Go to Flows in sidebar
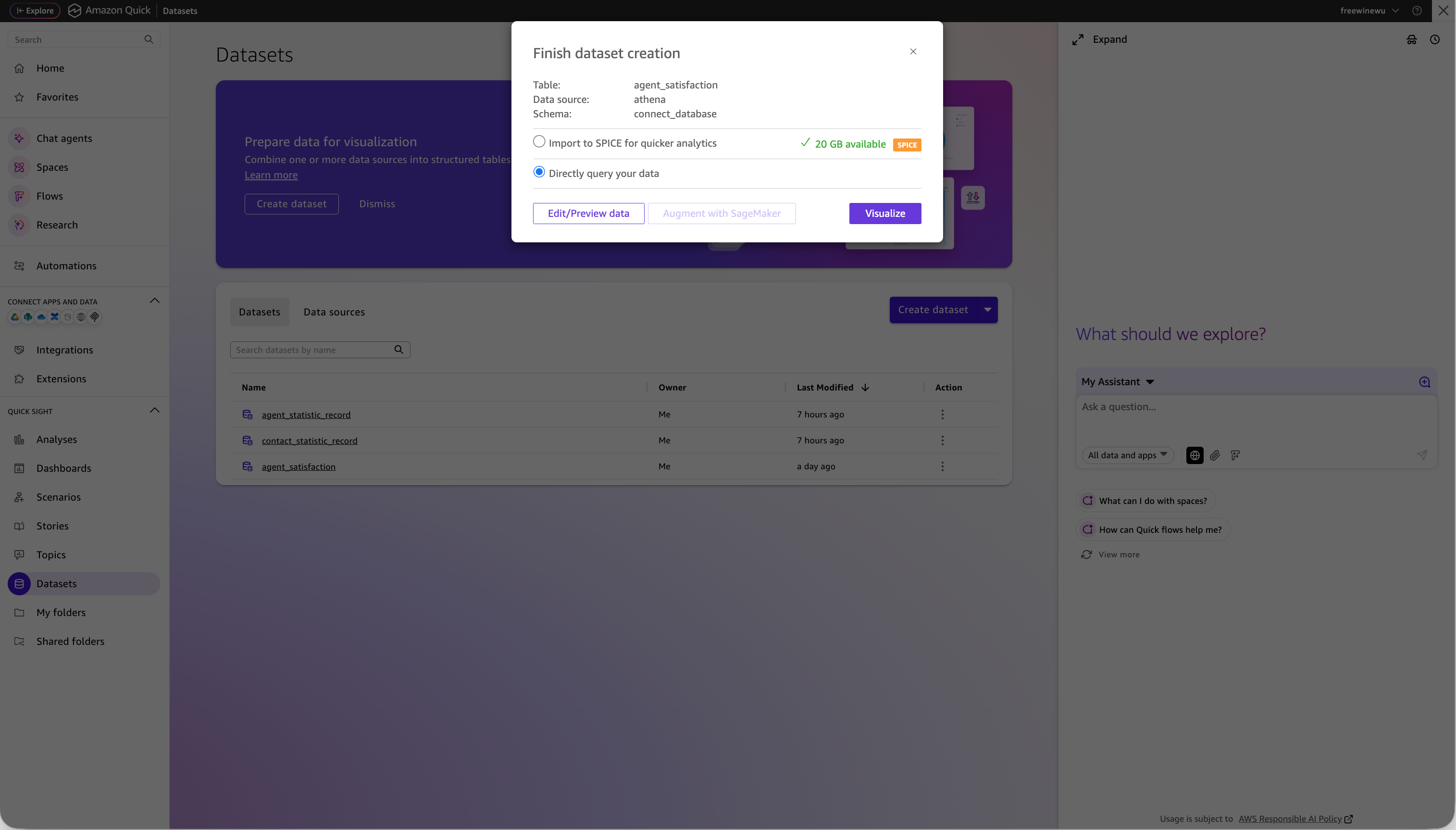The width and height of the screenshot is (1456, 830). pyautogui.click(x=50, y=196)
